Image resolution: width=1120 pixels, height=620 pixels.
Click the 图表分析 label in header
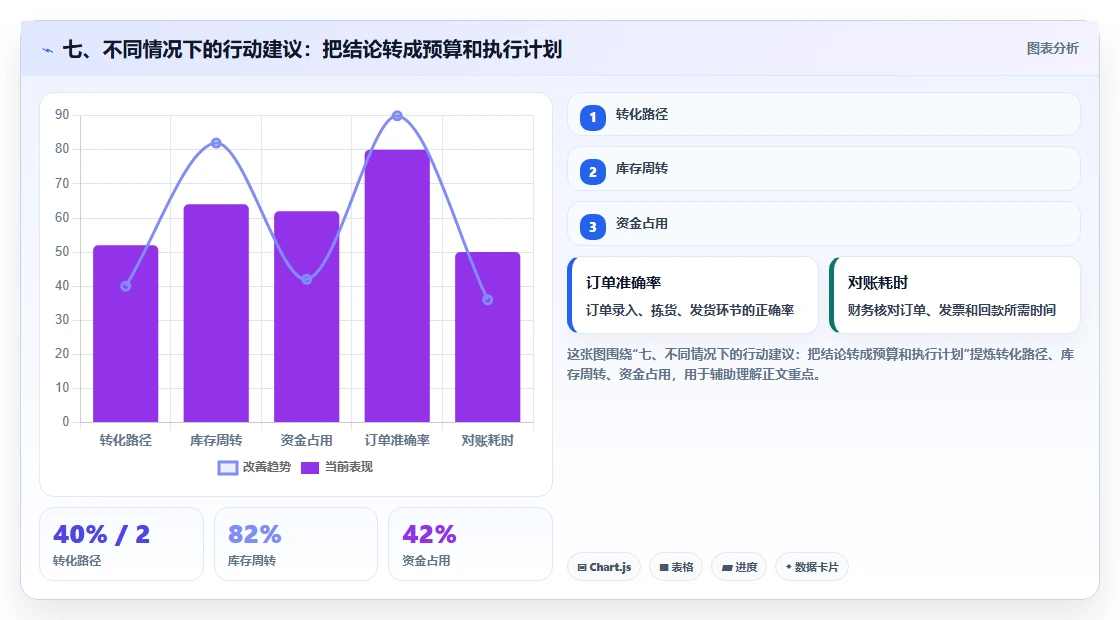coord(1053,49)
